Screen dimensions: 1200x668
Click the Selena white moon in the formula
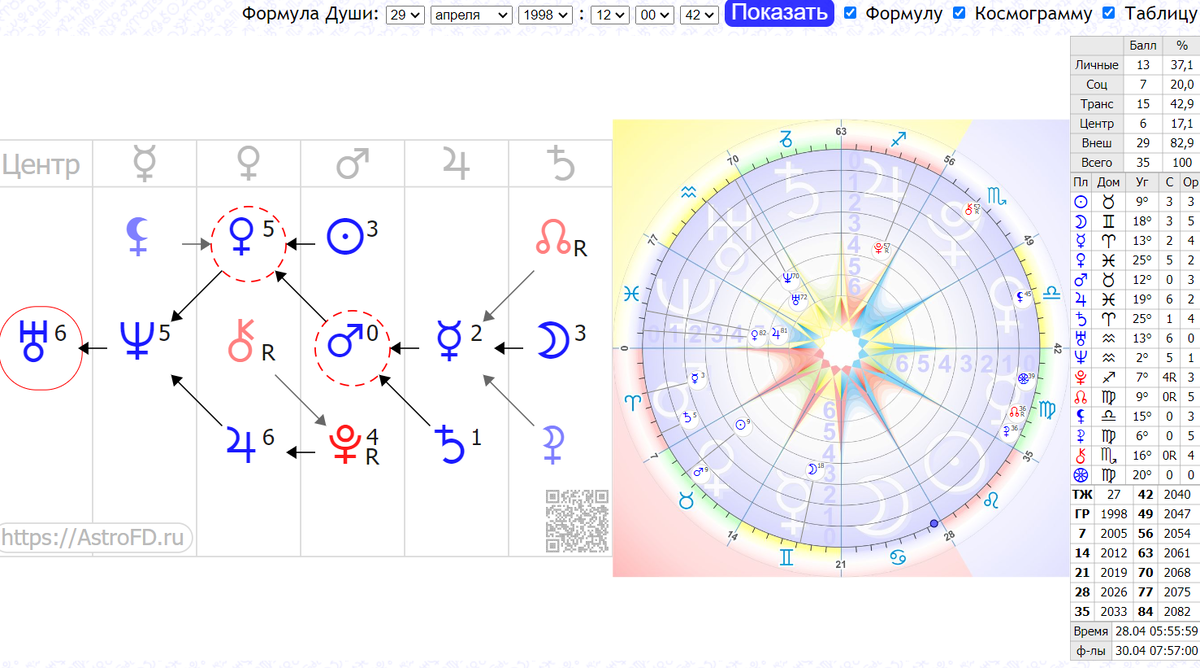(x=554, y=444)
